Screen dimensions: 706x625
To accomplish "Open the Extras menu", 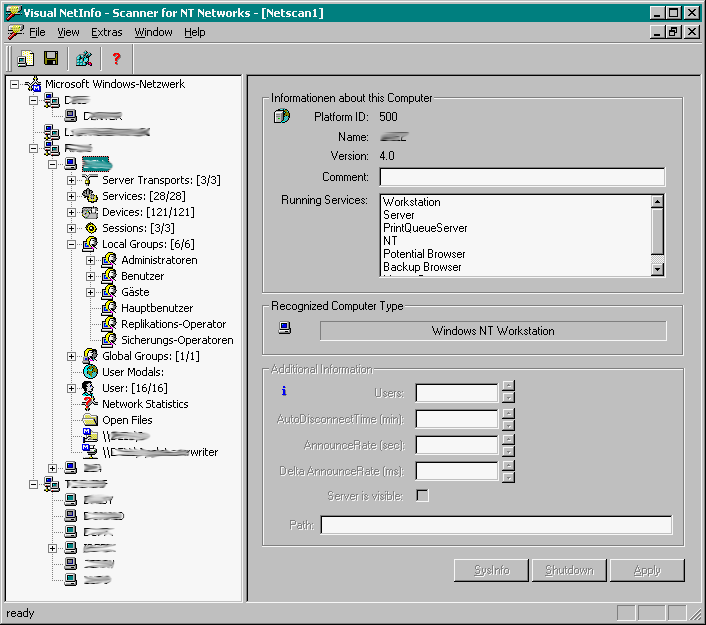I will (106, 32).
